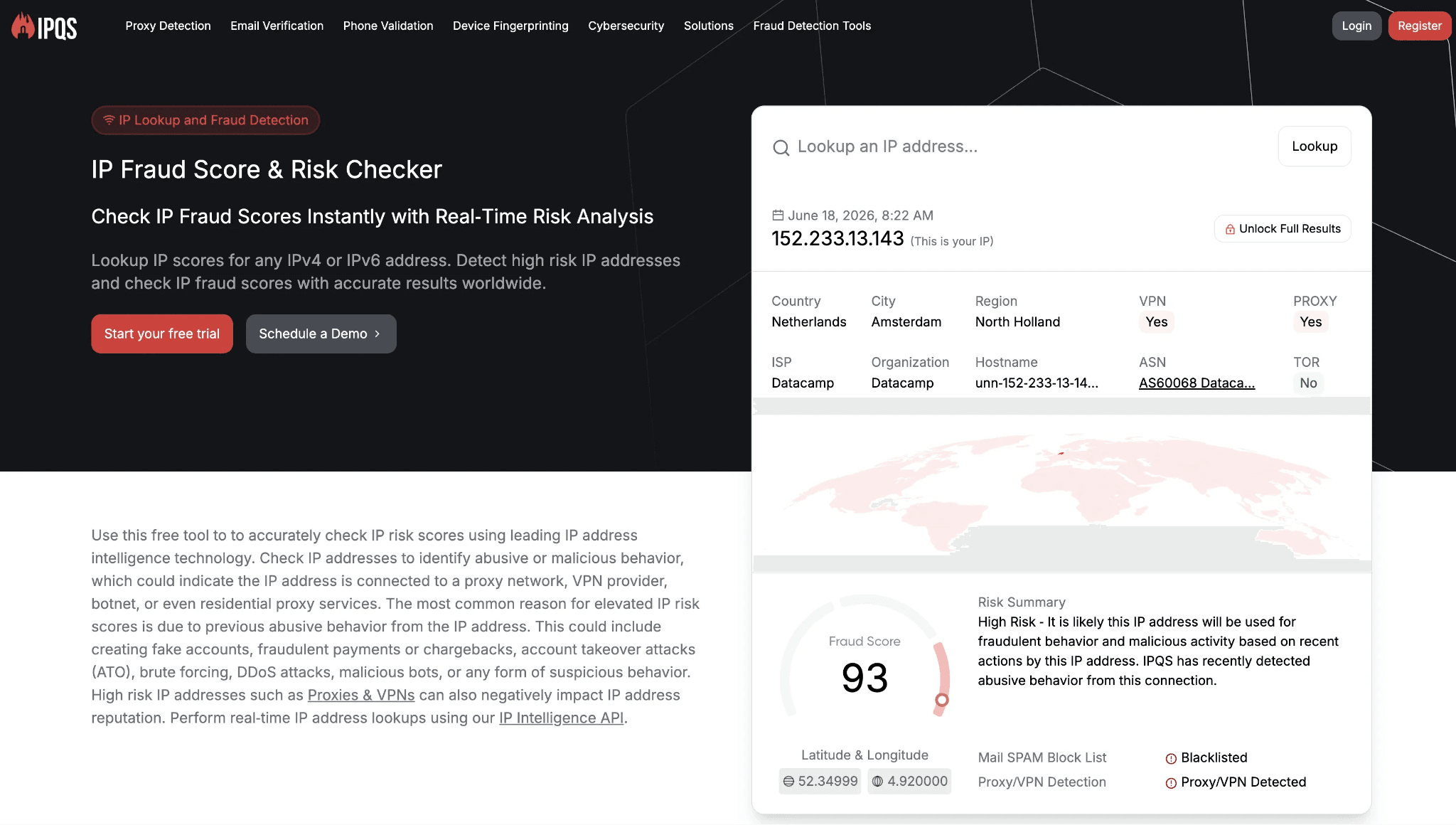Click the Blacklisted status text

[x=1214, y=758]
